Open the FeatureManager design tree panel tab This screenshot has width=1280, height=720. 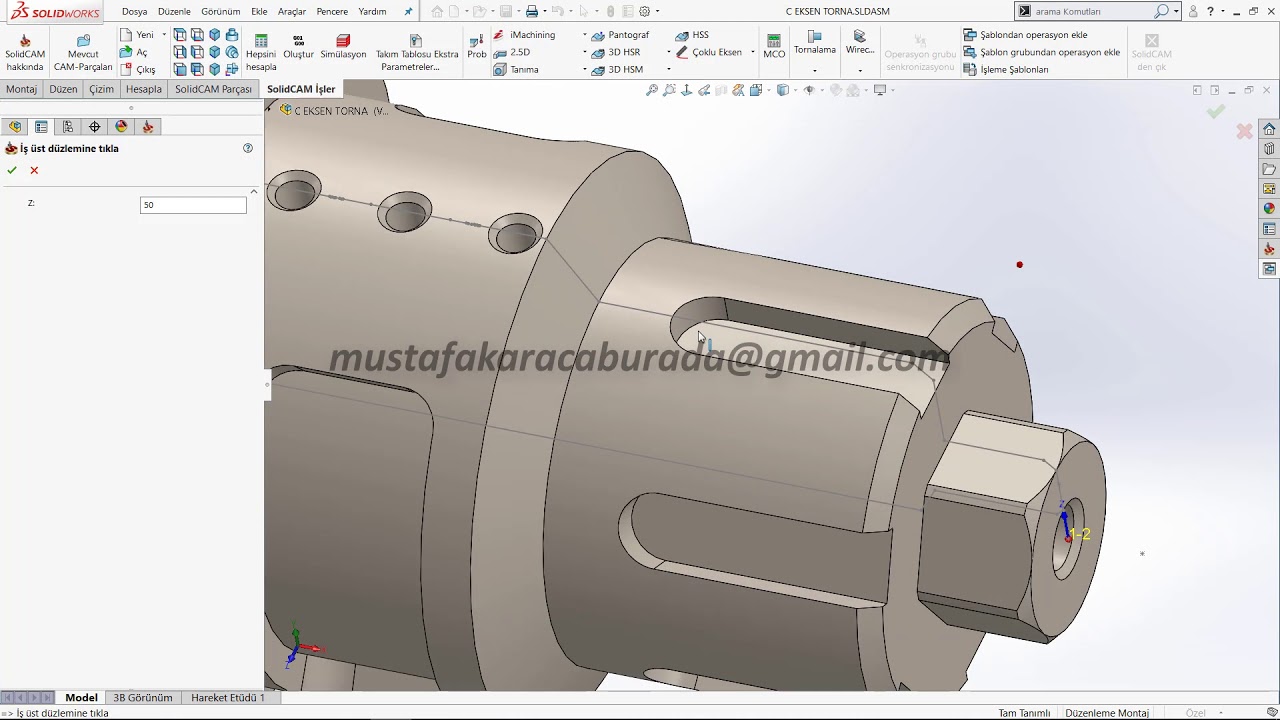(x=15, y=127)
